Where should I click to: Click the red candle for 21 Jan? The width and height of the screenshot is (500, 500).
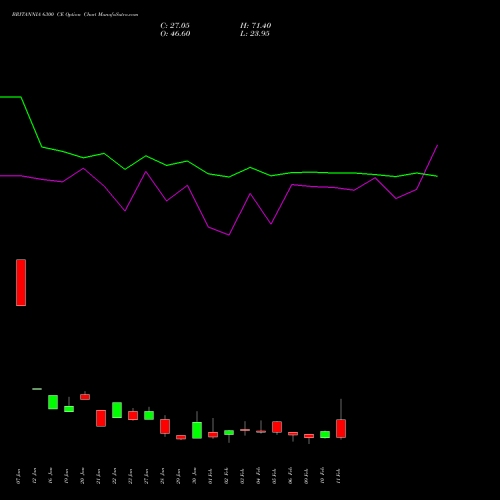[x=101, y=418]
